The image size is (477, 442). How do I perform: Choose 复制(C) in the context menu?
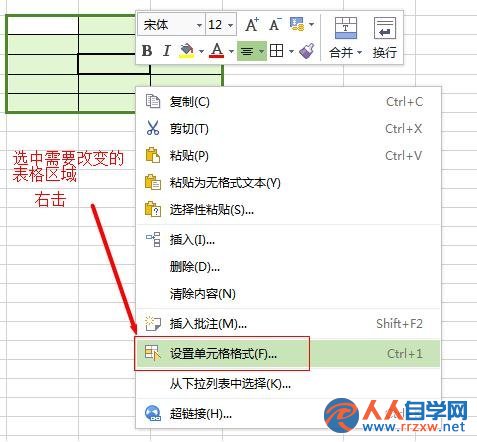click(x=288, y=102)
